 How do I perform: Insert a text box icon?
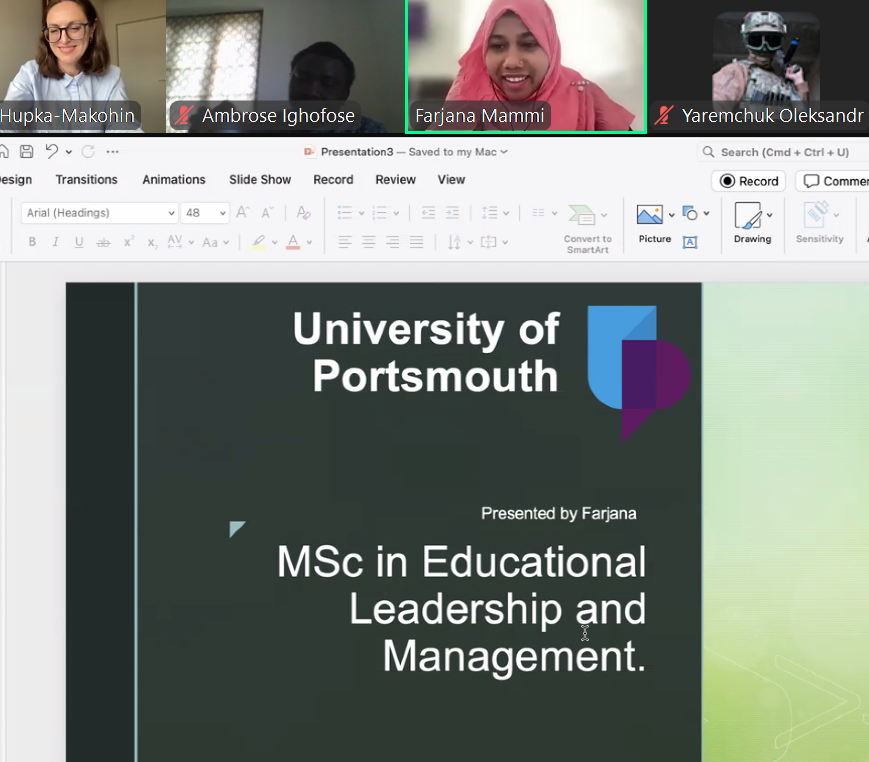coord(690,242)
